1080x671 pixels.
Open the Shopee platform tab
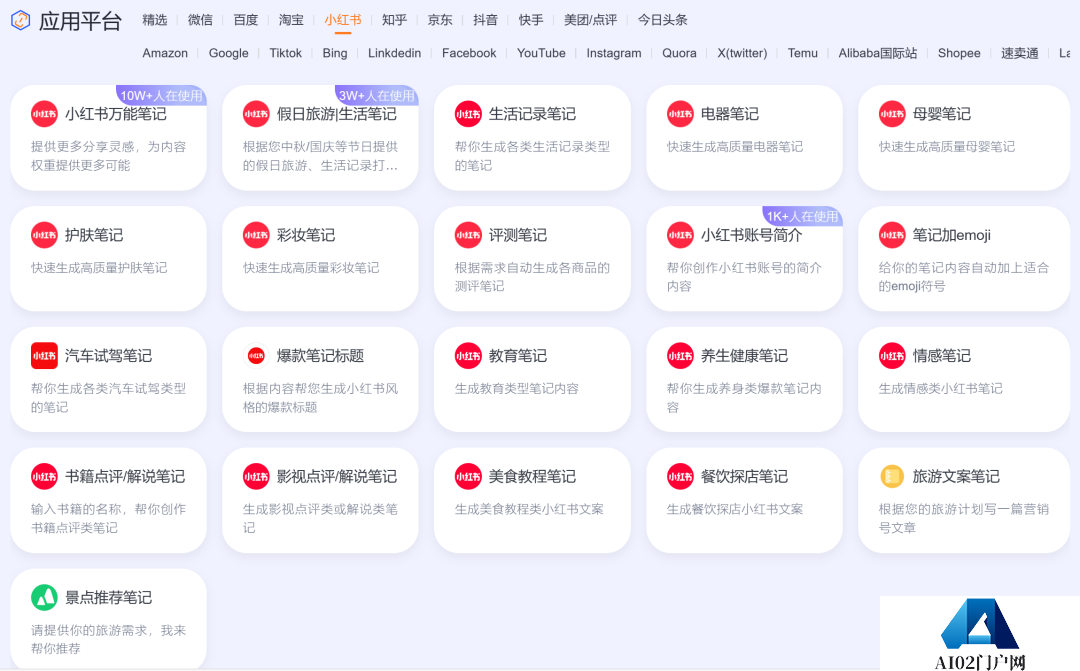coord(959,53)
